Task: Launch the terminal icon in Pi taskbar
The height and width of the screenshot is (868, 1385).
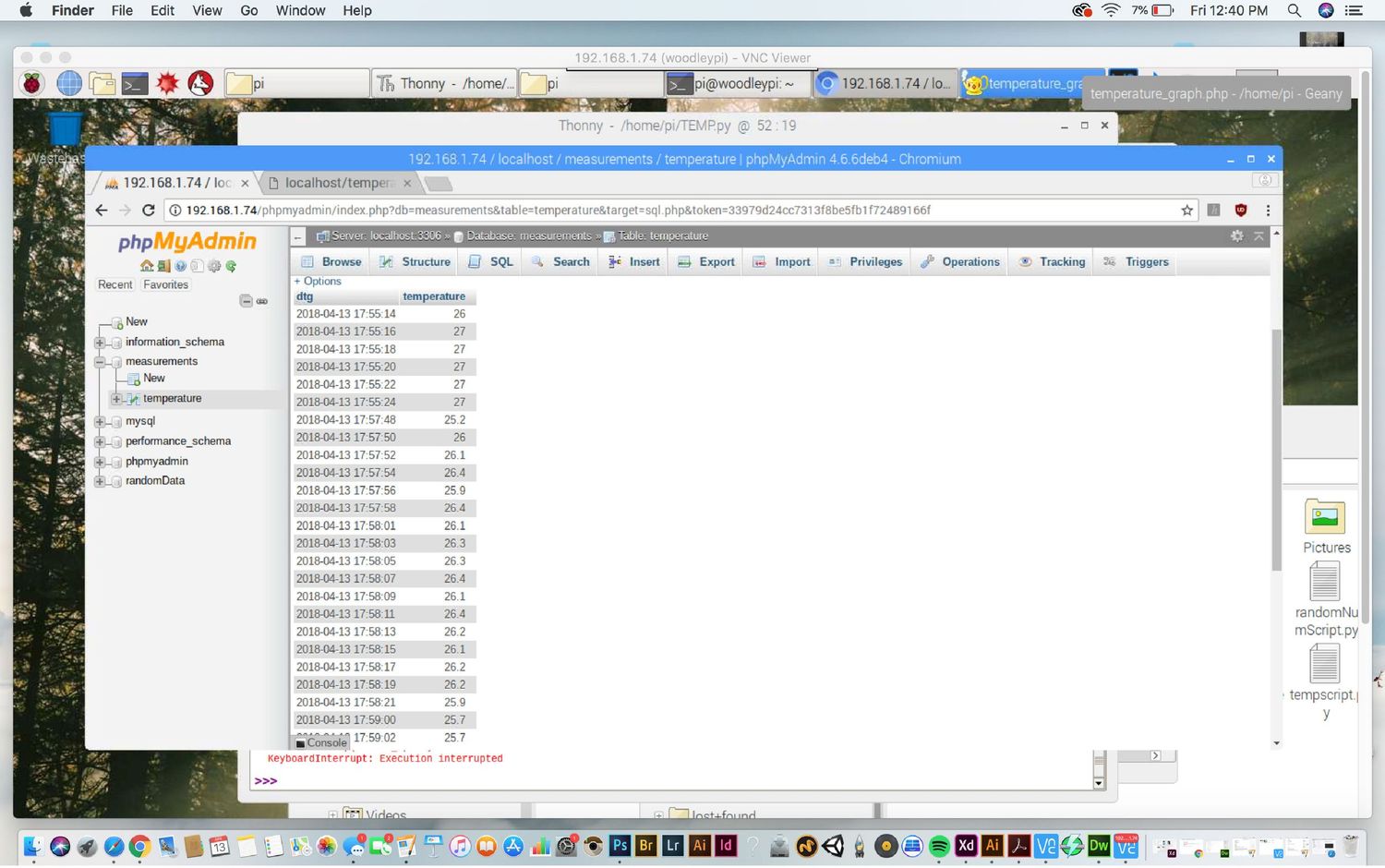Action: (x=135, y=83)
